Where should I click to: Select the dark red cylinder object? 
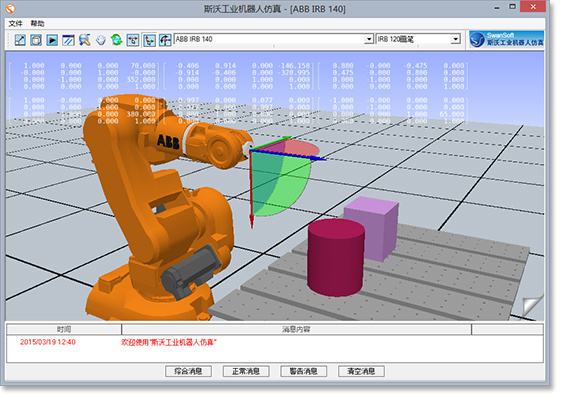336,257
